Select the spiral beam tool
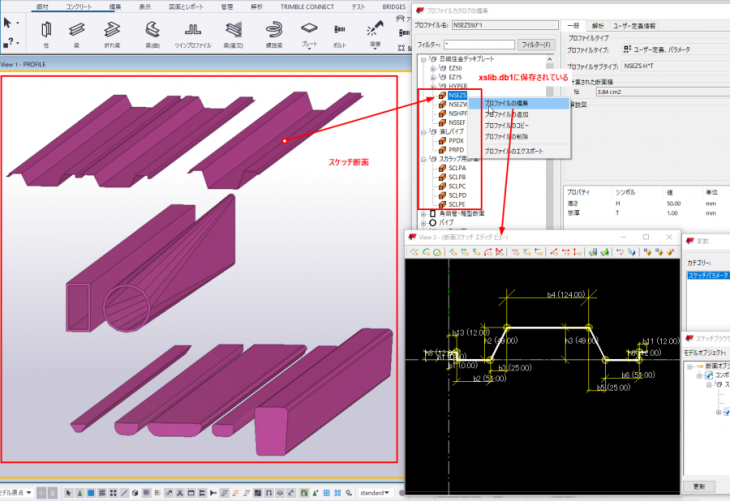Screen dimensions: 730x501 click(x=274, y=30)
